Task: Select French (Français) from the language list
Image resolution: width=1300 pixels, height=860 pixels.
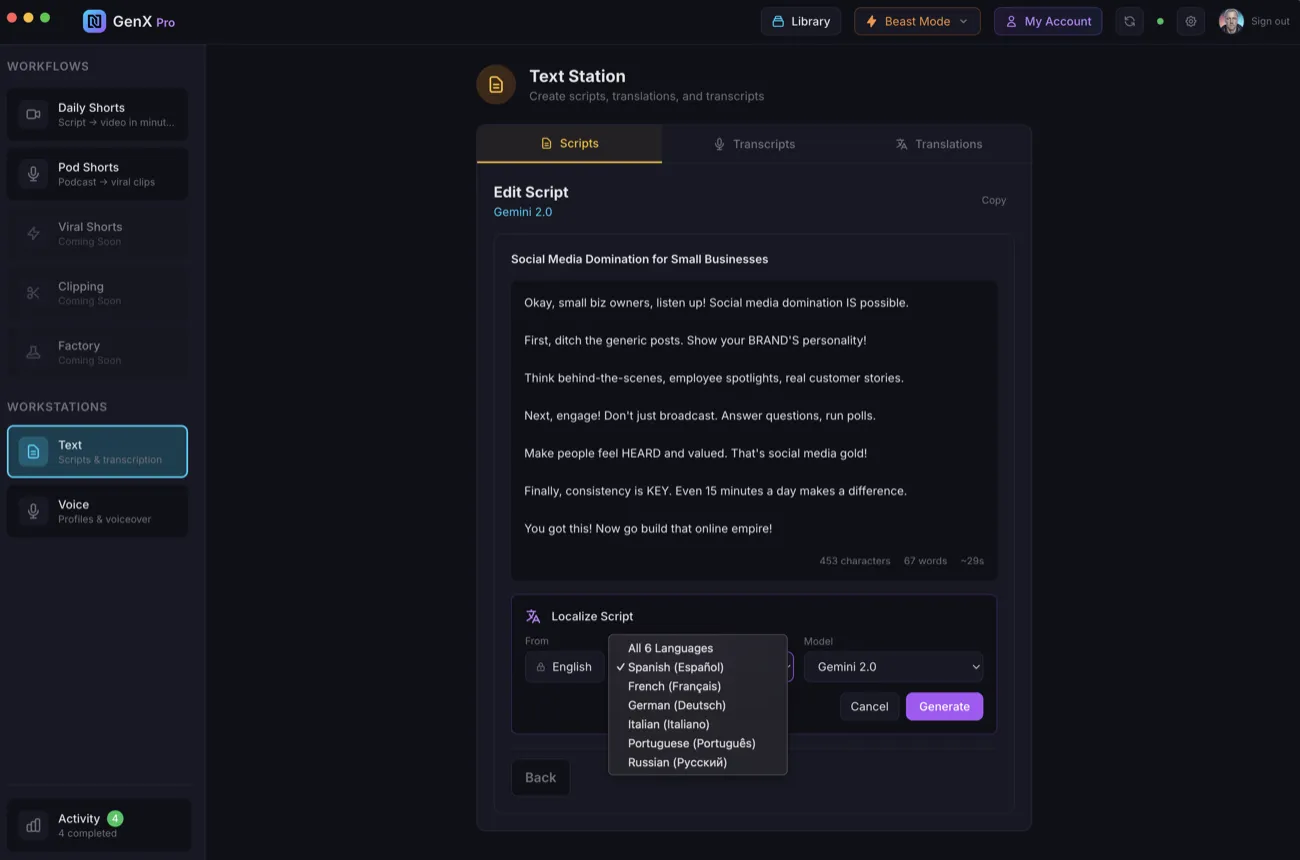Action: pyautogui.click(x=674, y=686)
